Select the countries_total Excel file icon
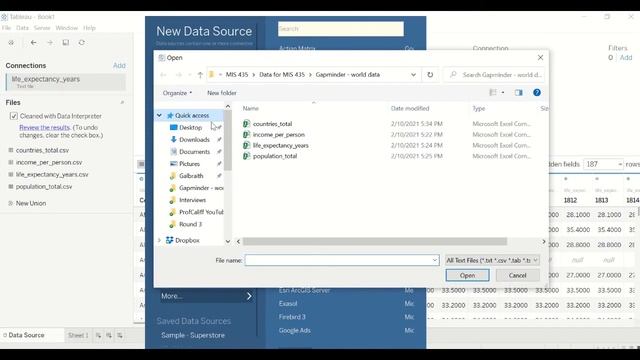Viewport: 640px width, 360px height. [x=247, y=123]
